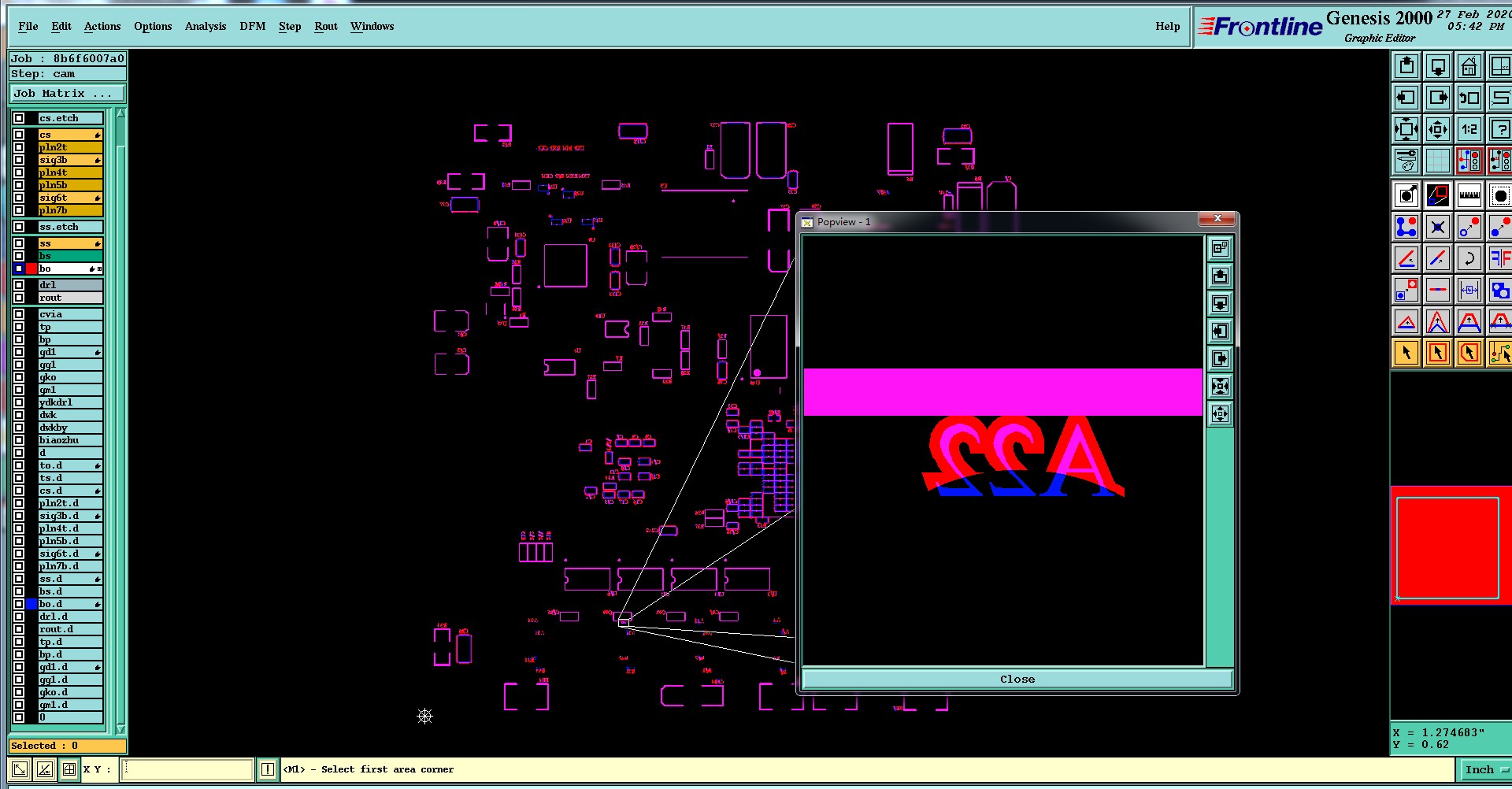
Task: Click the pan up icon in main toolbar
Action: click(1406, 67)
